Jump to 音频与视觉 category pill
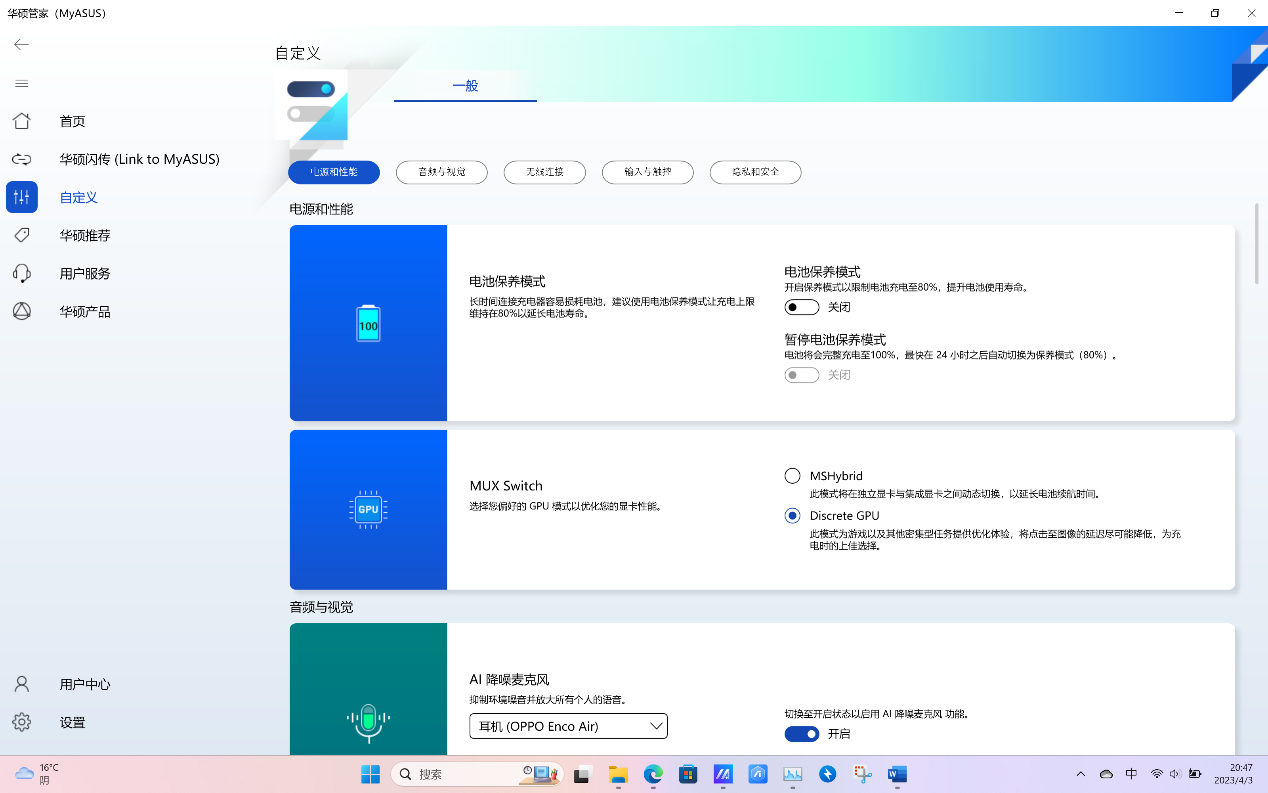This screenshot has height=793, width=1268. [441, 172]
